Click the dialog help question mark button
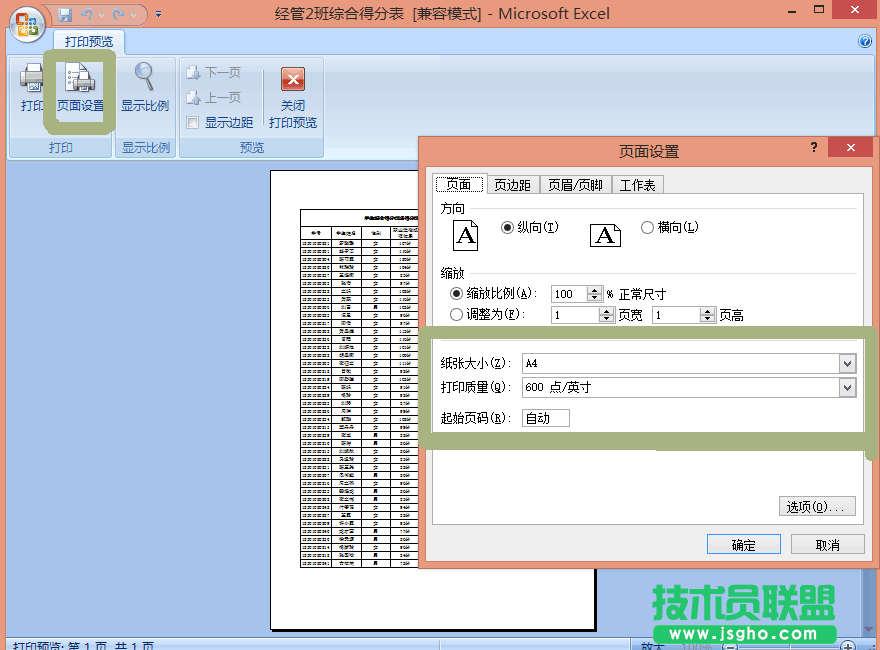This screenshot has width=880, height=650. coord(813,148)
